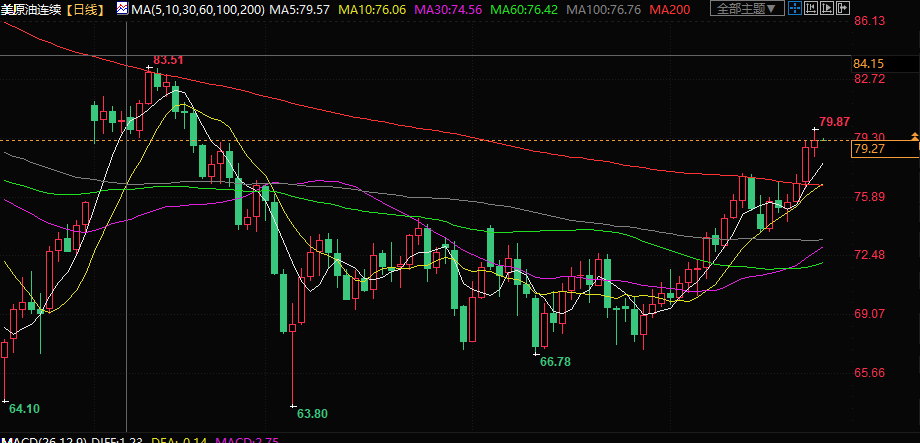Click the 美原油连续 instrument title

pyautogui.click(x=31, y=9)
